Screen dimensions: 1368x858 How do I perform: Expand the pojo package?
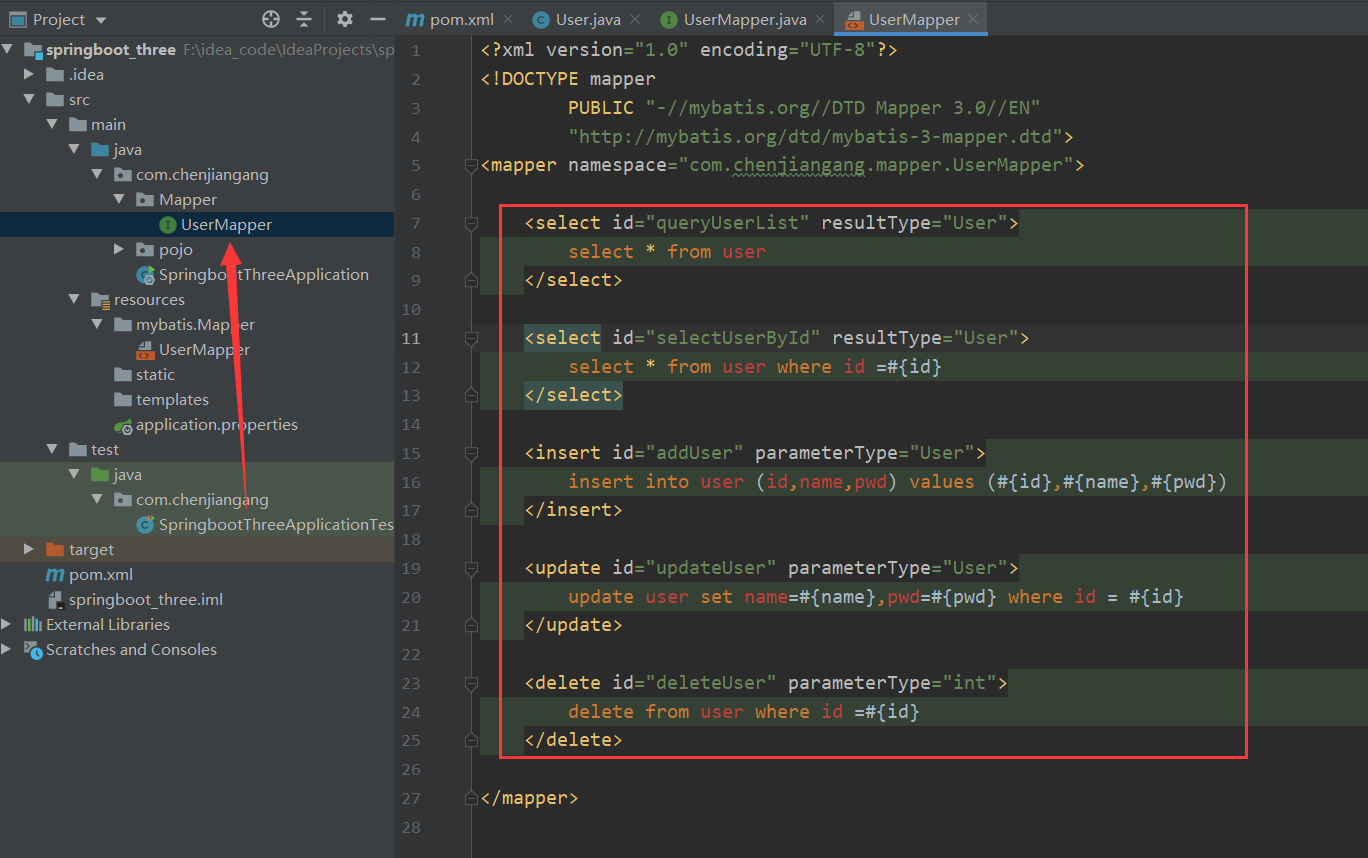pyautogui.click(x=119, y=249)
